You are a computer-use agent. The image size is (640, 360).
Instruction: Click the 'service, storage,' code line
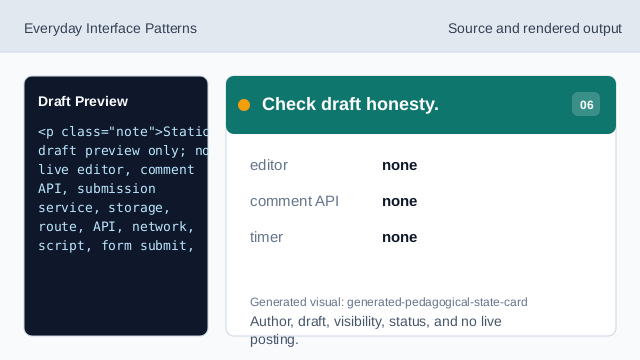(104, 208)
